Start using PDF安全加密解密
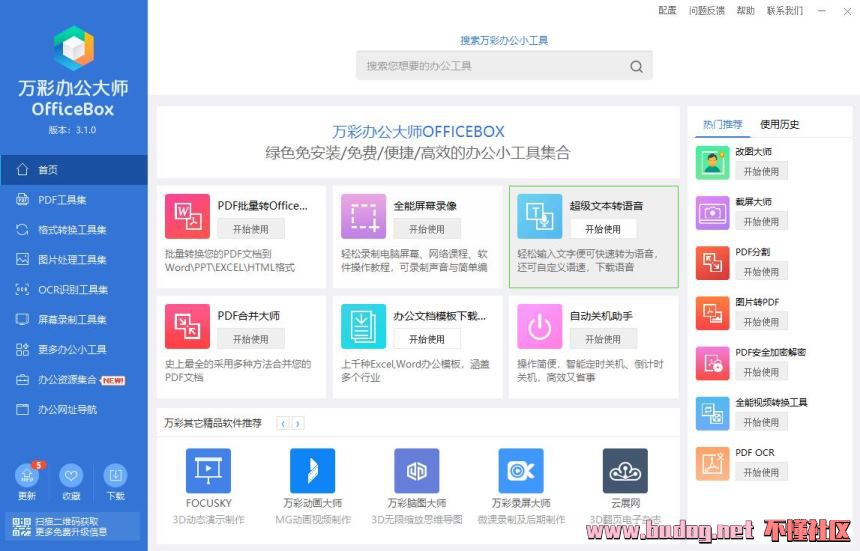Screen dimensions: 860x551 [x=761, y=372]
